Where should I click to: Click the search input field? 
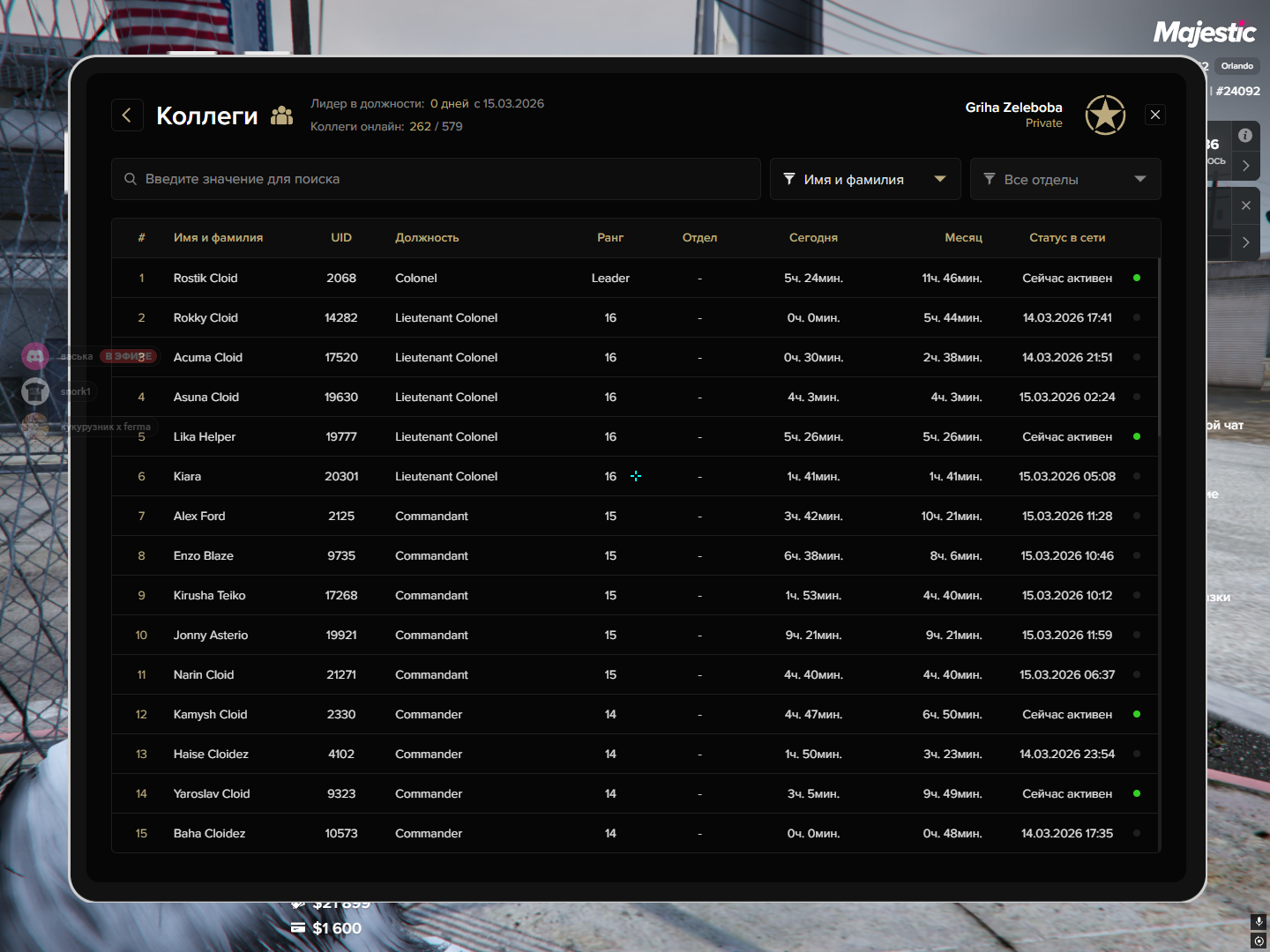click(x=441, y=179)
